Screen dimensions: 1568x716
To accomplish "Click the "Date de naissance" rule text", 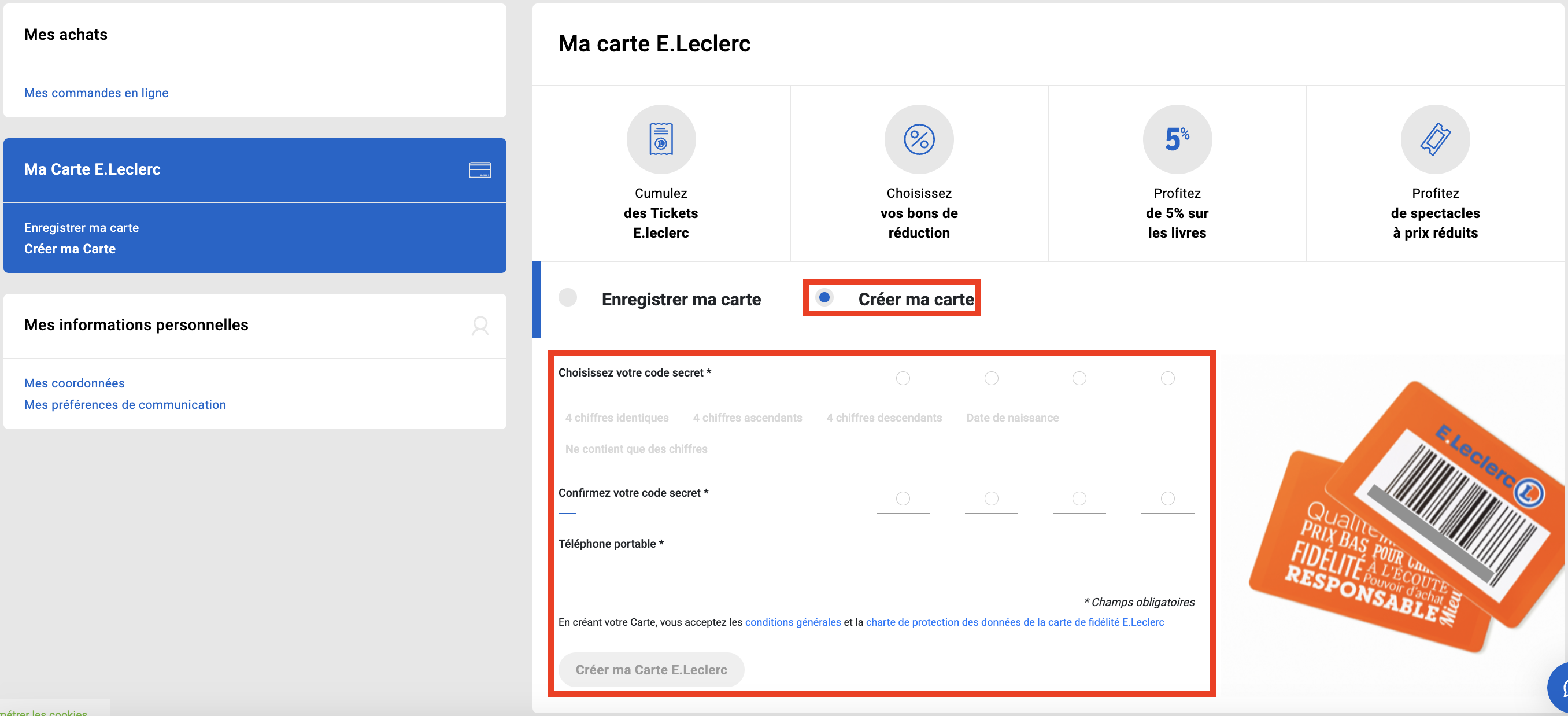I will point(1012,418).
